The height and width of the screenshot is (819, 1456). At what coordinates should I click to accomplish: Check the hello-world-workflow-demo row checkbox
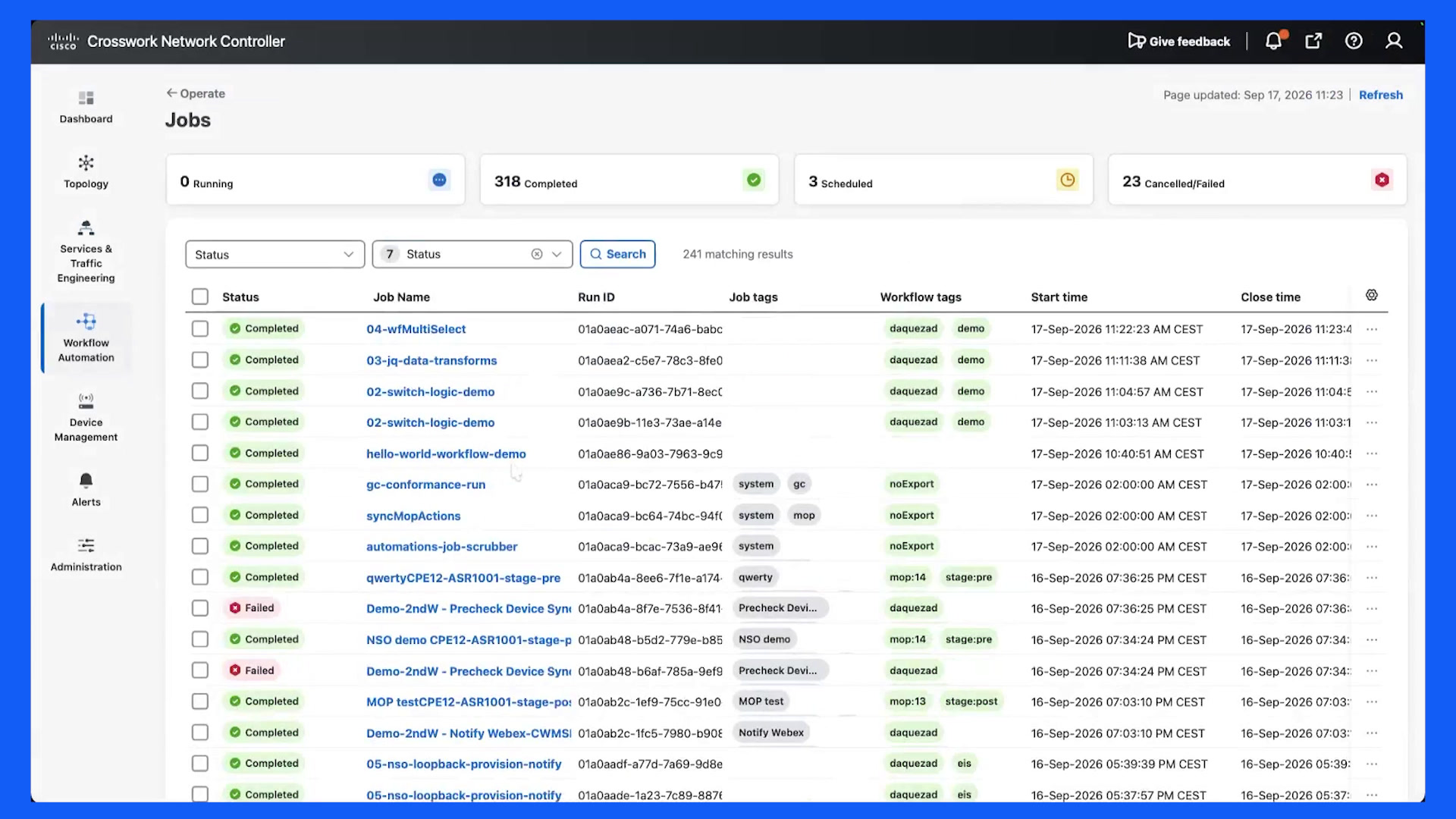tap(200, 453)
